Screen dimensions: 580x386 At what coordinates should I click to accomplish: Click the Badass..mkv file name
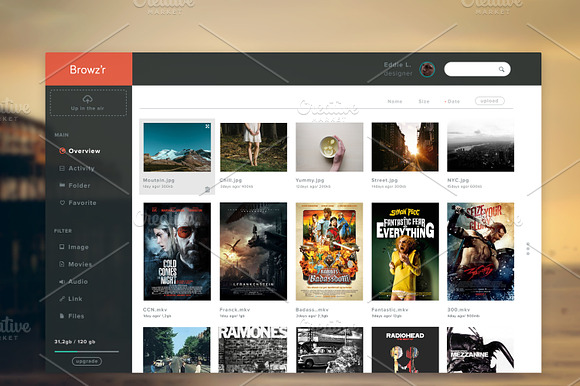click(312, 310)
